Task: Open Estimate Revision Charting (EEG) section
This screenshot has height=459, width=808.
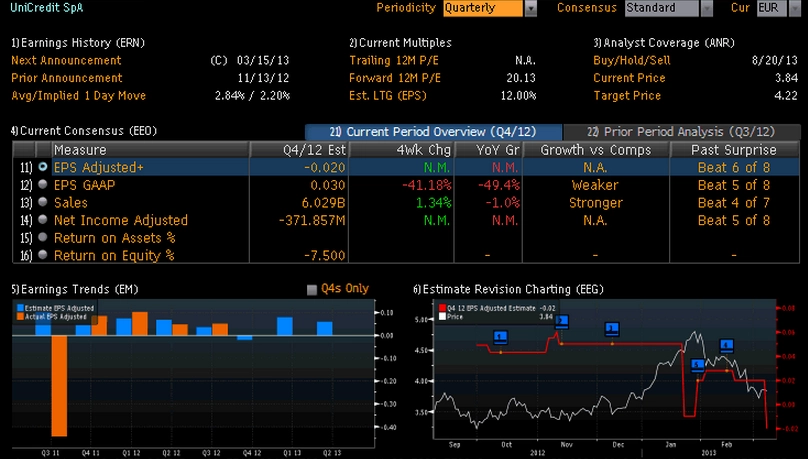Action: [x=508, y=290]
